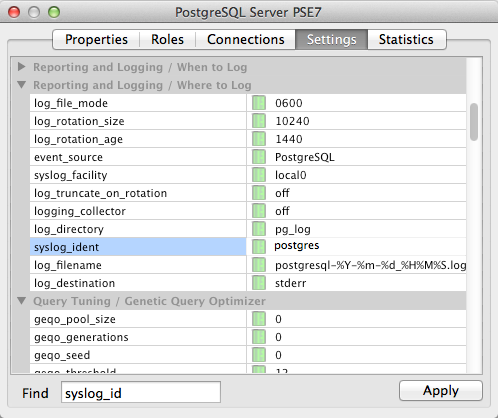Click the green status icon beside geqo_generations

(x=259, y=337)
